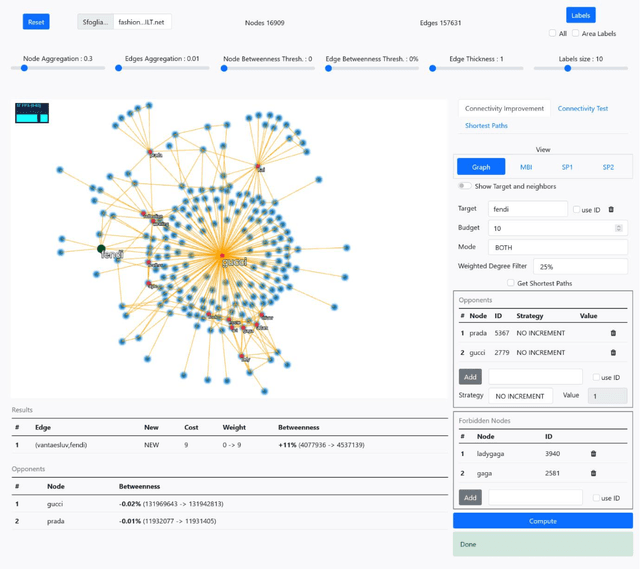Enable the All labels checkbox
Screen dimensions: 640x569
pyautogui.click(x=552, y=33)
